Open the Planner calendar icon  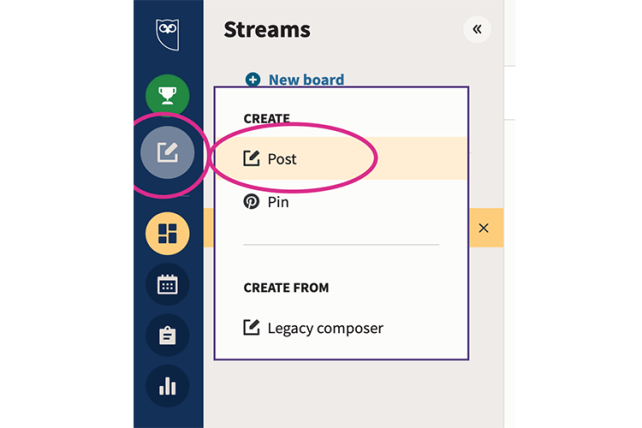[167, 285]
